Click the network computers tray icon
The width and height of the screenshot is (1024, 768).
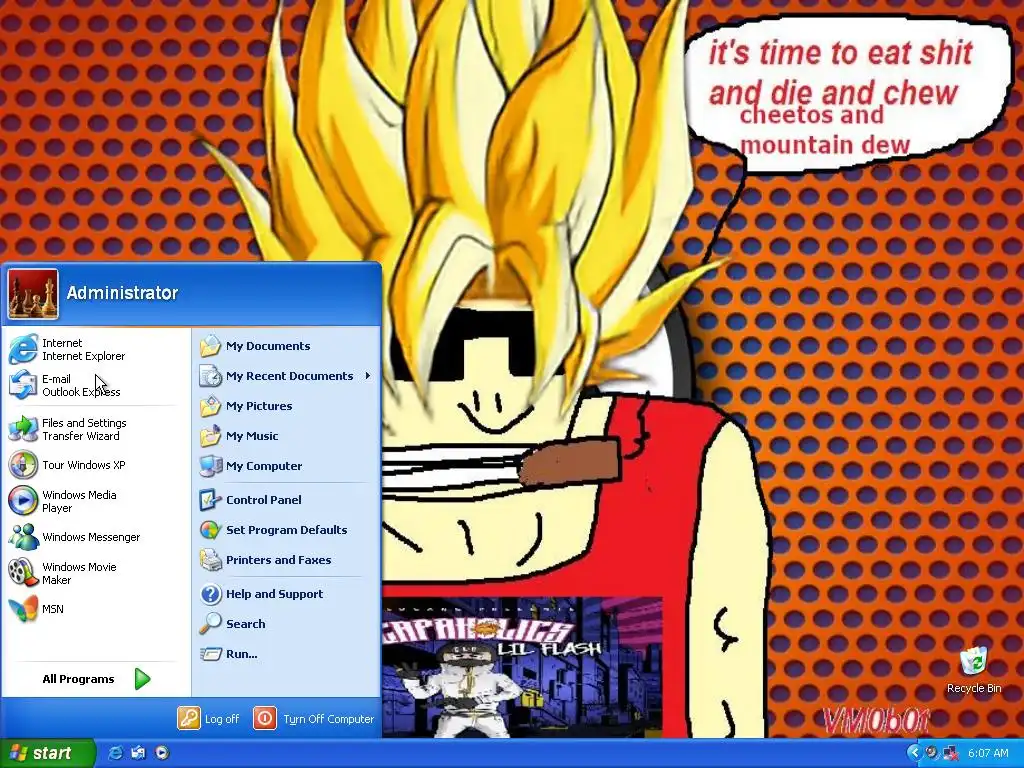pyautogui.click(x=950, y=753)
